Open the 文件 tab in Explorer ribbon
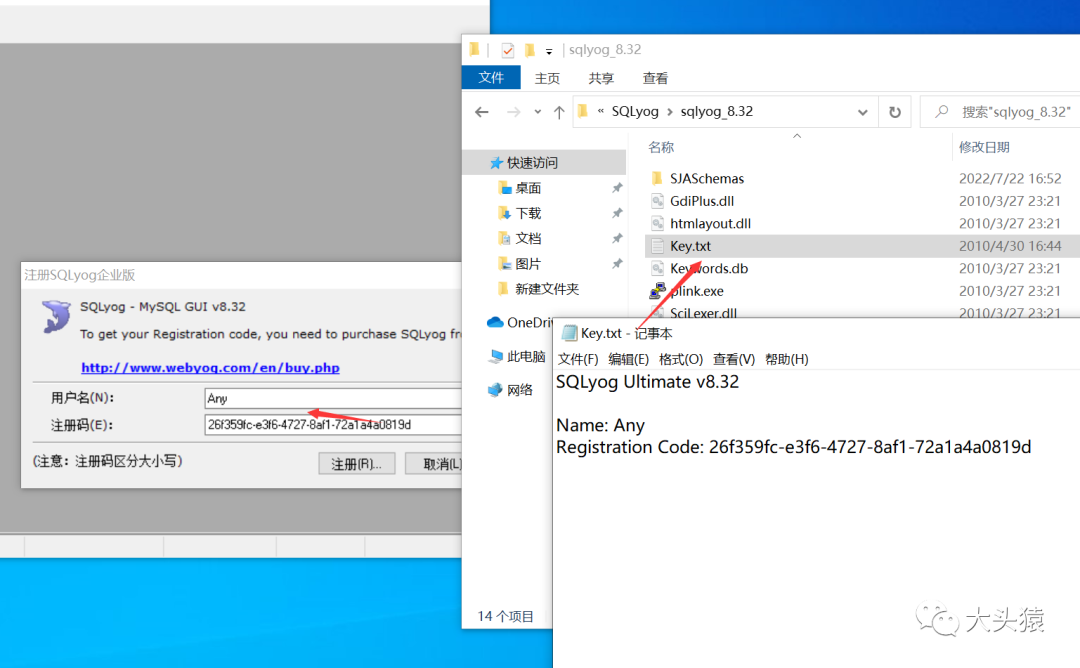This screenshot has height=668, width=1080. click(491, 78)
